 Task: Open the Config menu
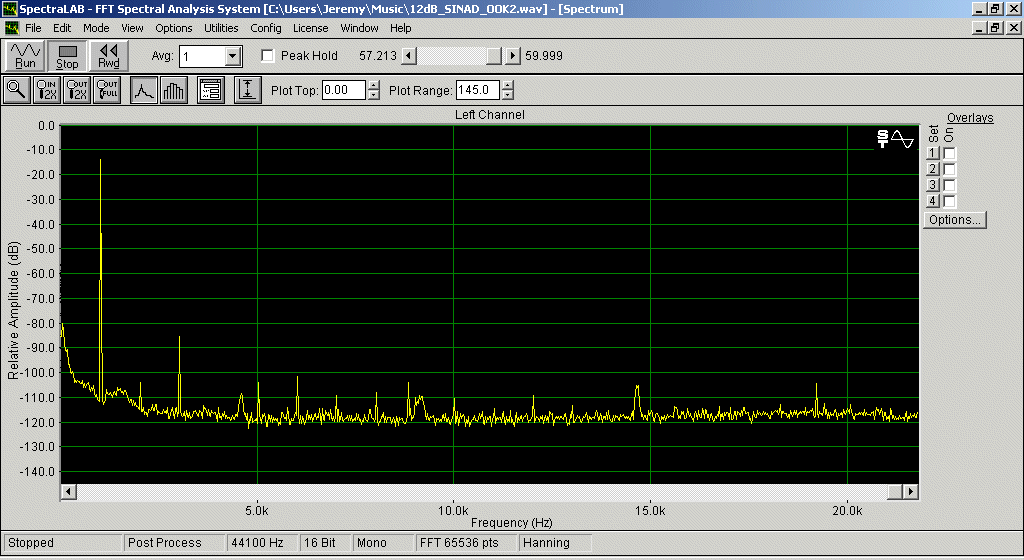[266, 28]
